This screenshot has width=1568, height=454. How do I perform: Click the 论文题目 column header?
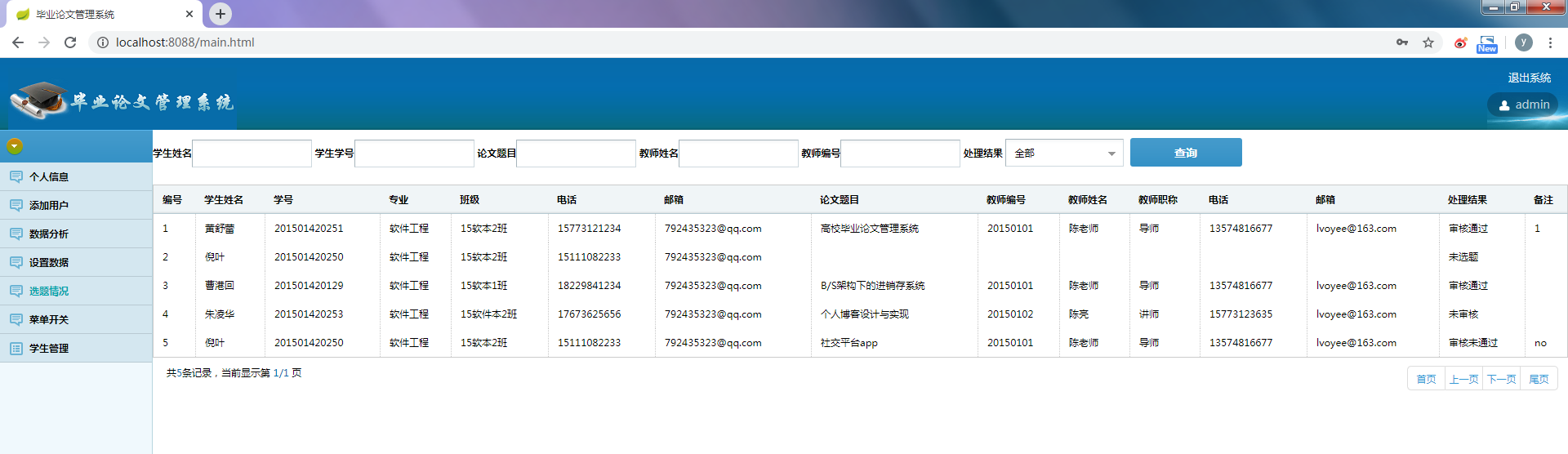pyautogui.click(x=840, y=200)
